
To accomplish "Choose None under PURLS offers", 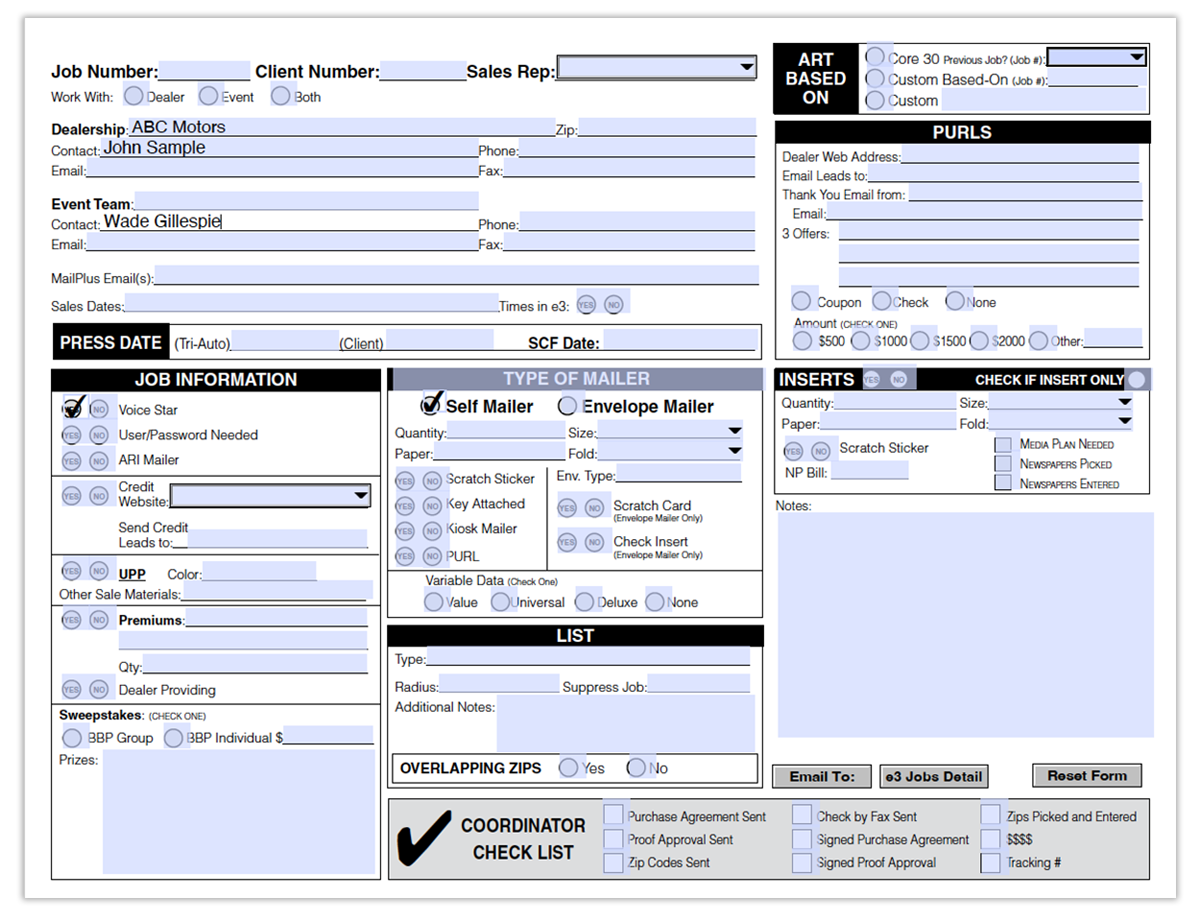I will click(x=955, y=301).
